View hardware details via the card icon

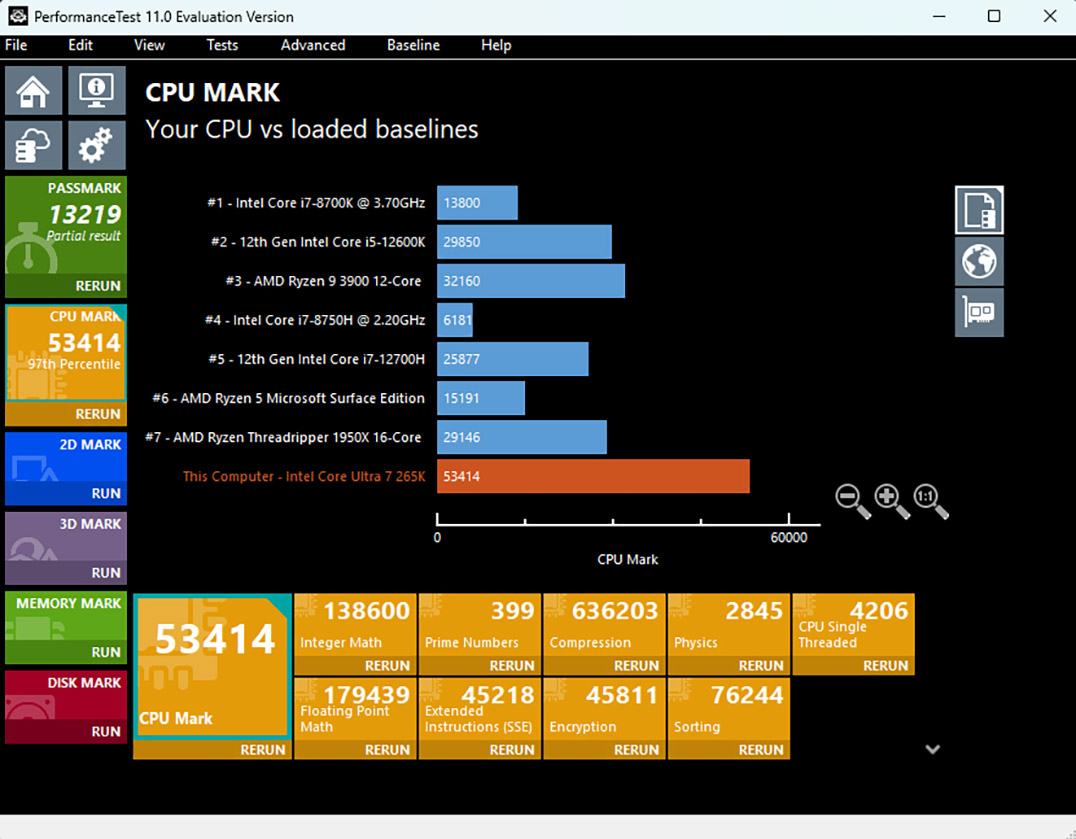pyautogui.click(x=979, y=312)
